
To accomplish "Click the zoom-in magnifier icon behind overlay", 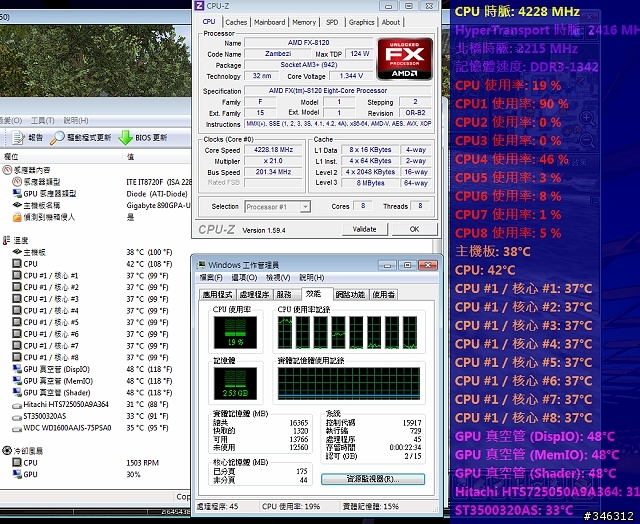I will coord(587,119).
